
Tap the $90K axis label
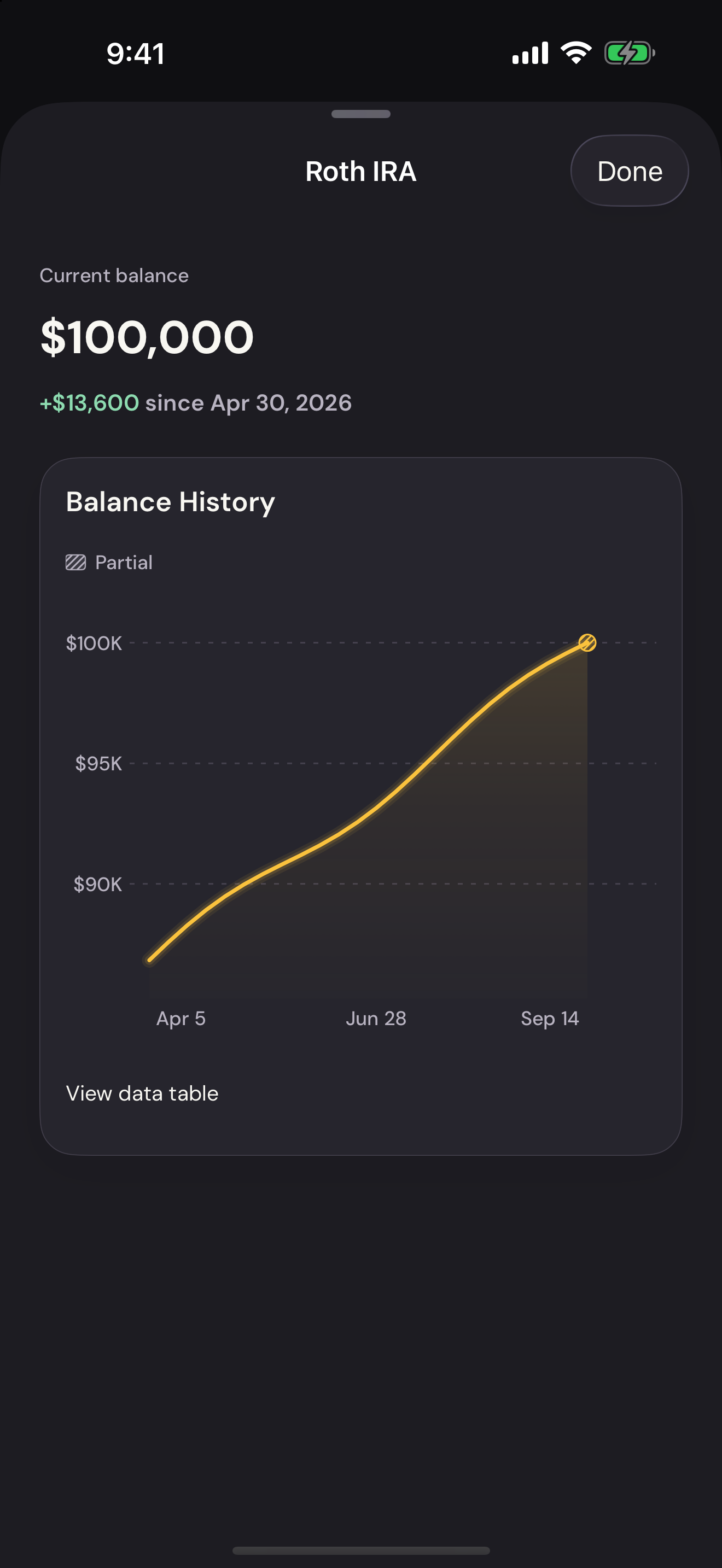(97, 885)
